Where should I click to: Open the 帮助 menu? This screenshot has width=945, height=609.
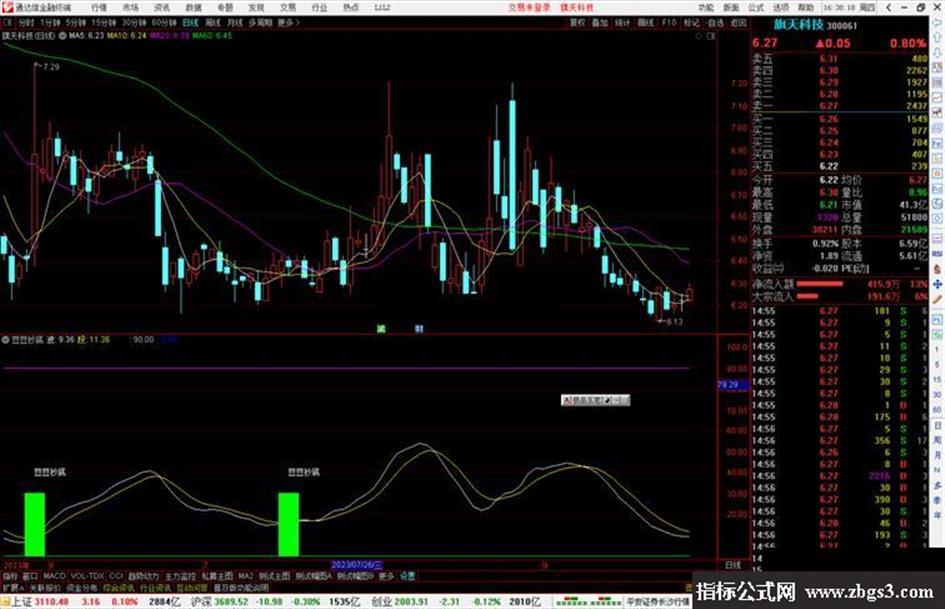(806, 7)
